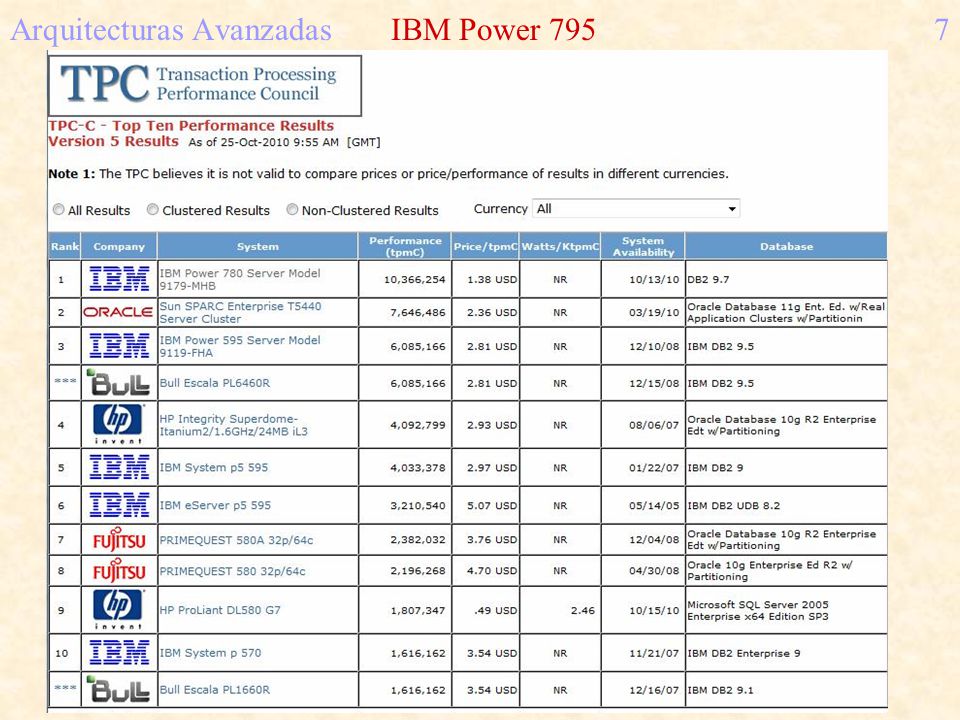Click the Arquitecturas Avanzadas slide title
This screenshot has width=960, height=720.
[171, 30]
